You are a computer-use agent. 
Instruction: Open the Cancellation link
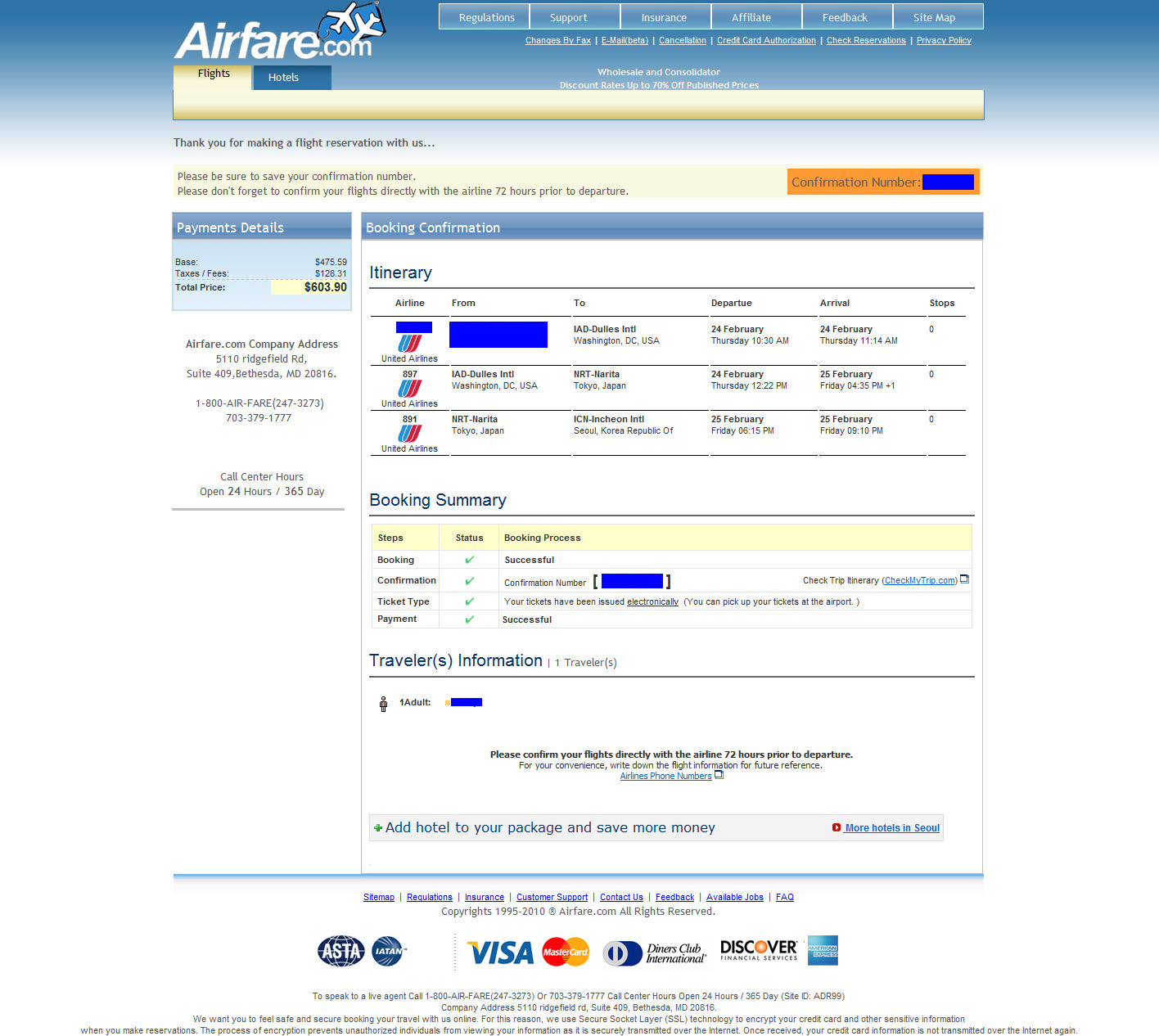point(683,40)
